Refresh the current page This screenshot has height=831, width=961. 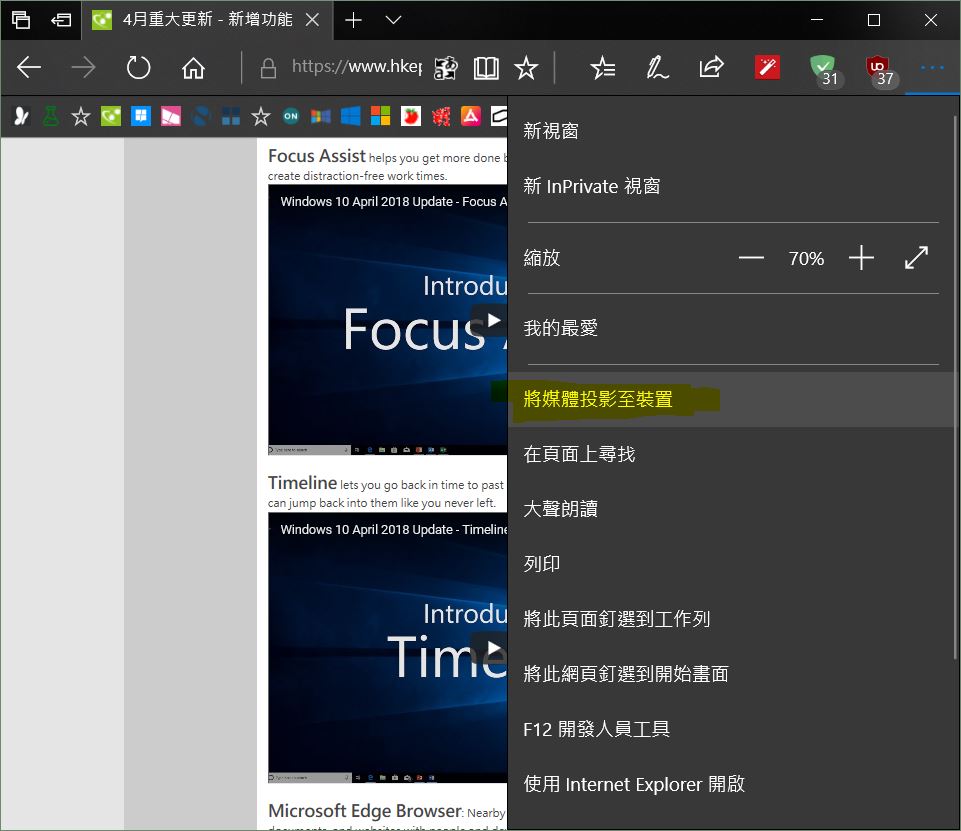[139, 67]
